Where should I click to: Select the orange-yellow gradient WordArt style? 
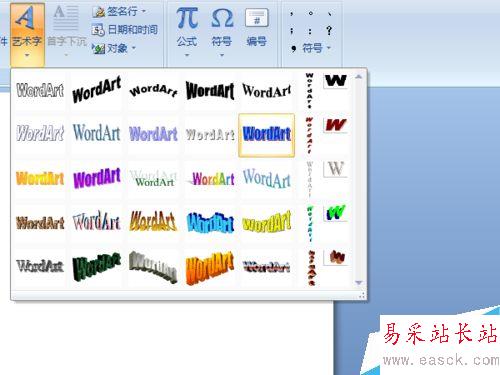40,179
